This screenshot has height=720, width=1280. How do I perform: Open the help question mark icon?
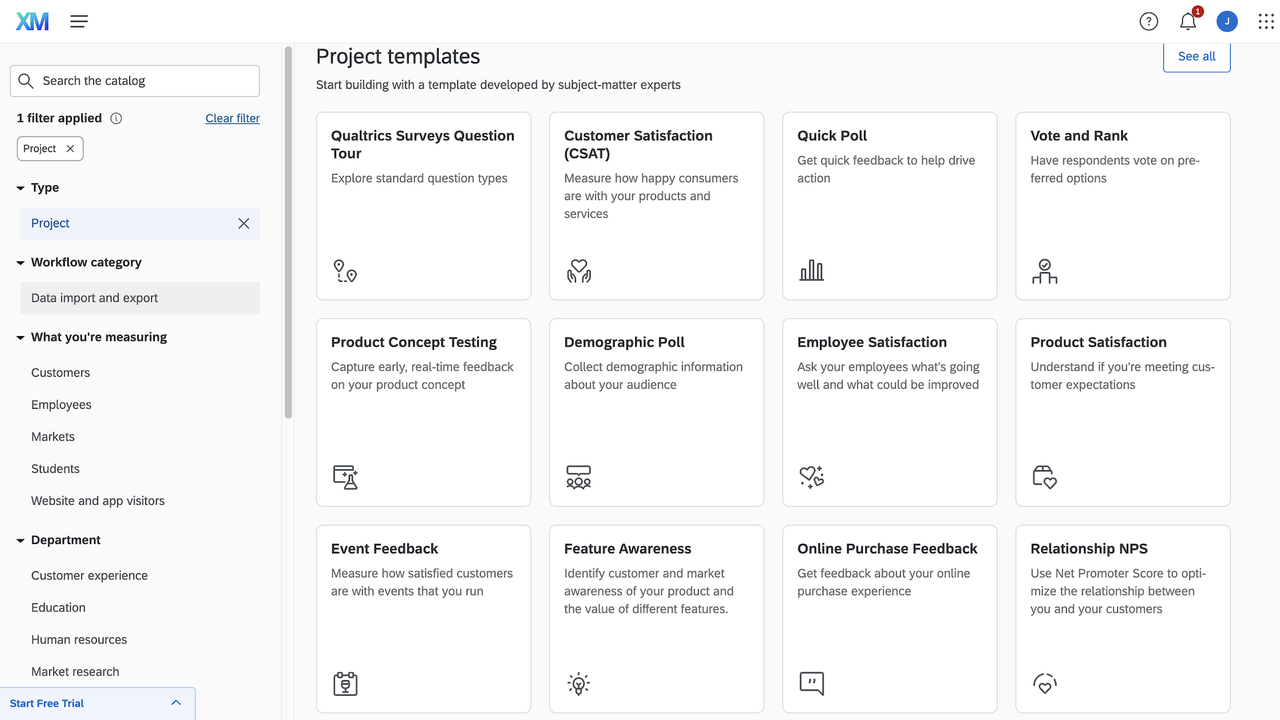coord(1149,21)
